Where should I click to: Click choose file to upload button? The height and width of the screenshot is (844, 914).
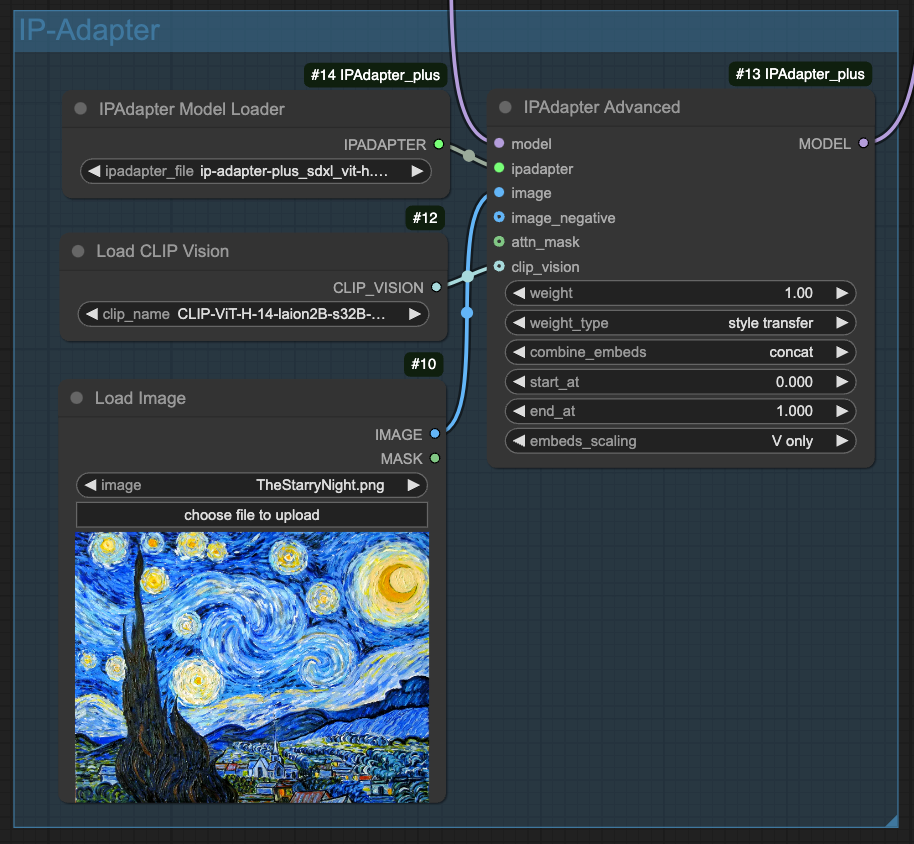click(251, 515)
